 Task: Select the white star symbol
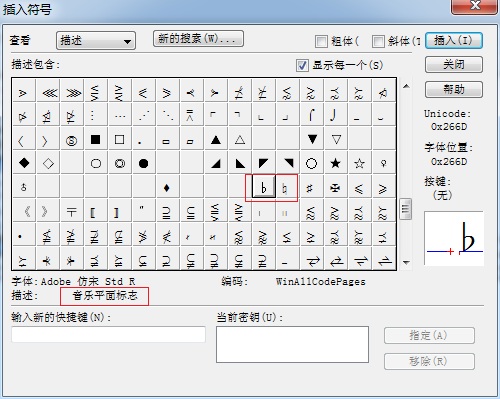pos(360,163)
